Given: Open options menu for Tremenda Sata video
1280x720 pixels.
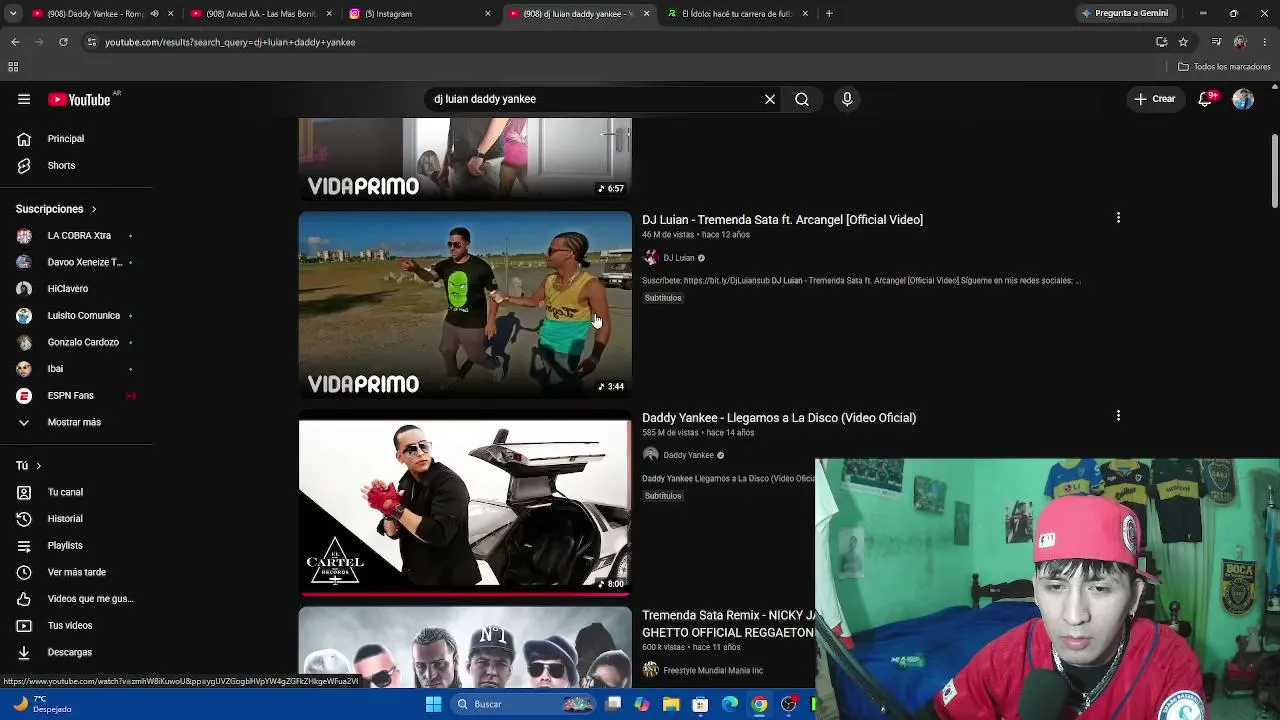Looking at the screenshot, I should (x=1118, y=218).
